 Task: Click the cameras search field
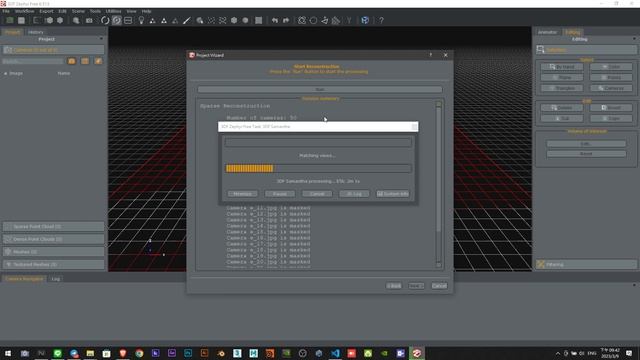(x=33, y=61)
